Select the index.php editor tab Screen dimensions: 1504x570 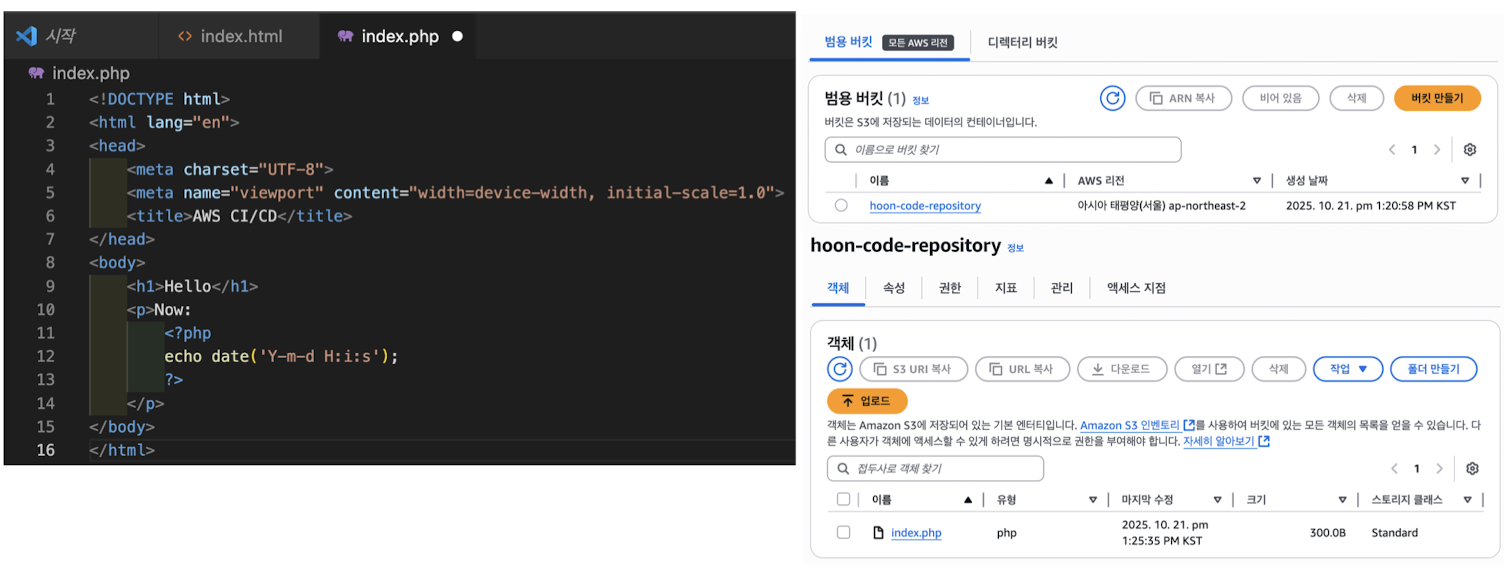[x=398, y=36]
